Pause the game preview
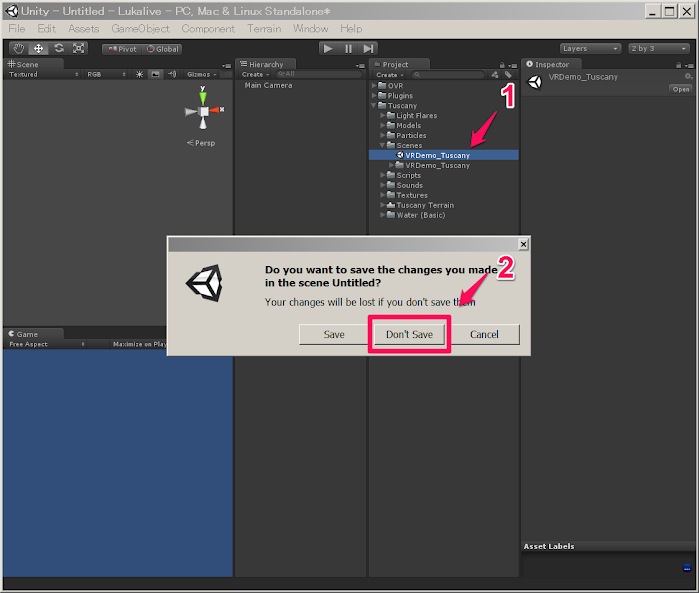This screenshot has height=593, width=699. pos(348,48)
